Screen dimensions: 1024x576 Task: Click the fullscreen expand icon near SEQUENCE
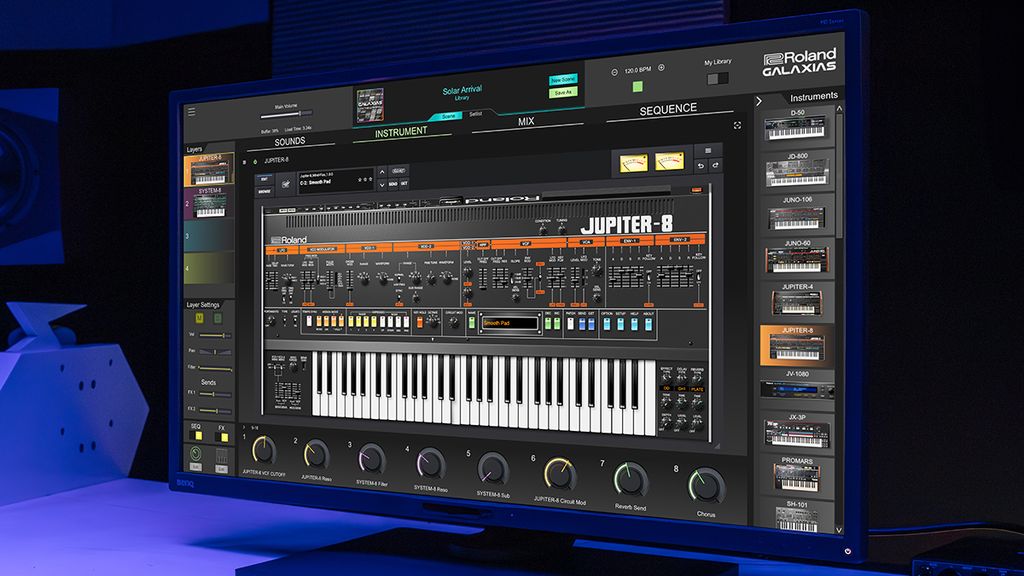click(x=737, y=124)
